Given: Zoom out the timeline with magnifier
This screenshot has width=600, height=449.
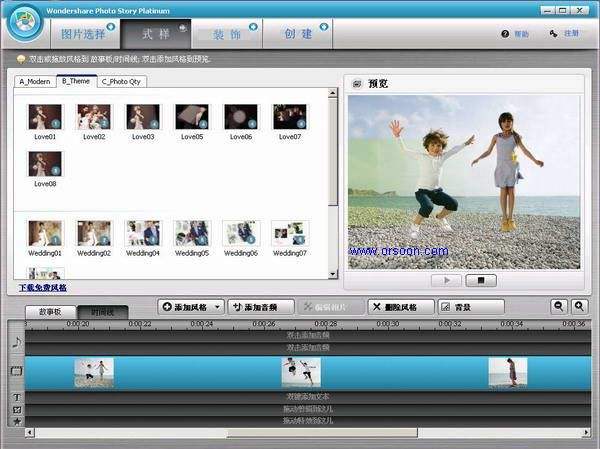Looking at the screenshot, I should (x=559, y=307).
